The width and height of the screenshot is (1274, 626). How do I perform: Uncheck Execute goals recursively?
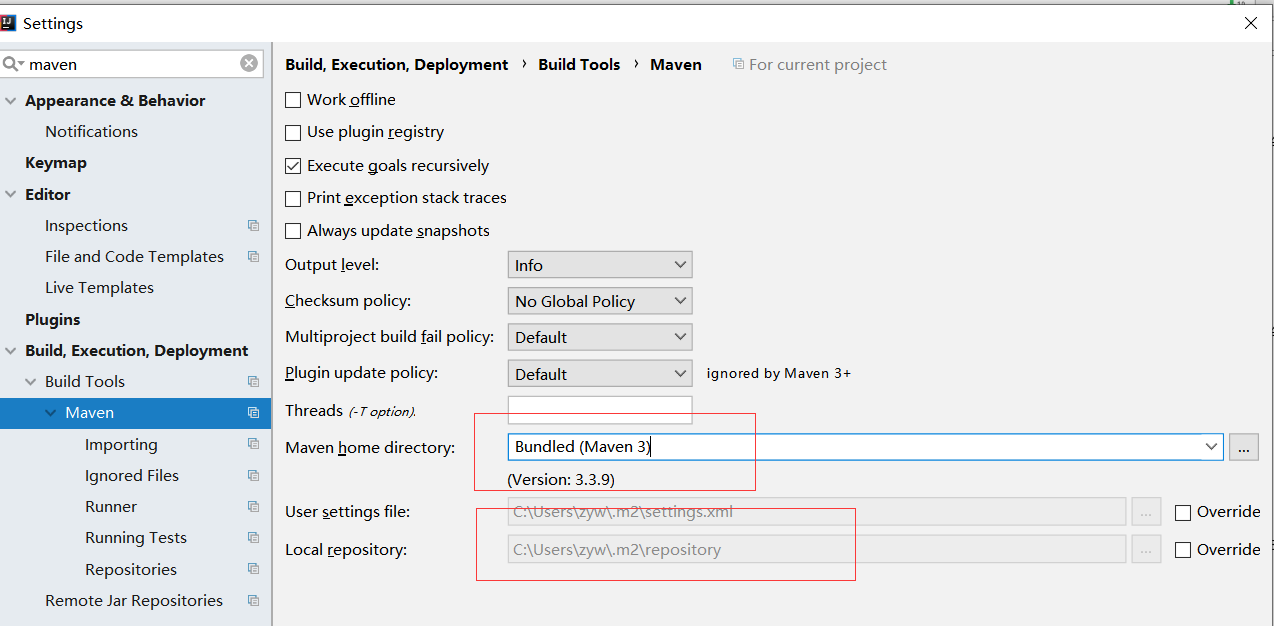click(293, 166)
